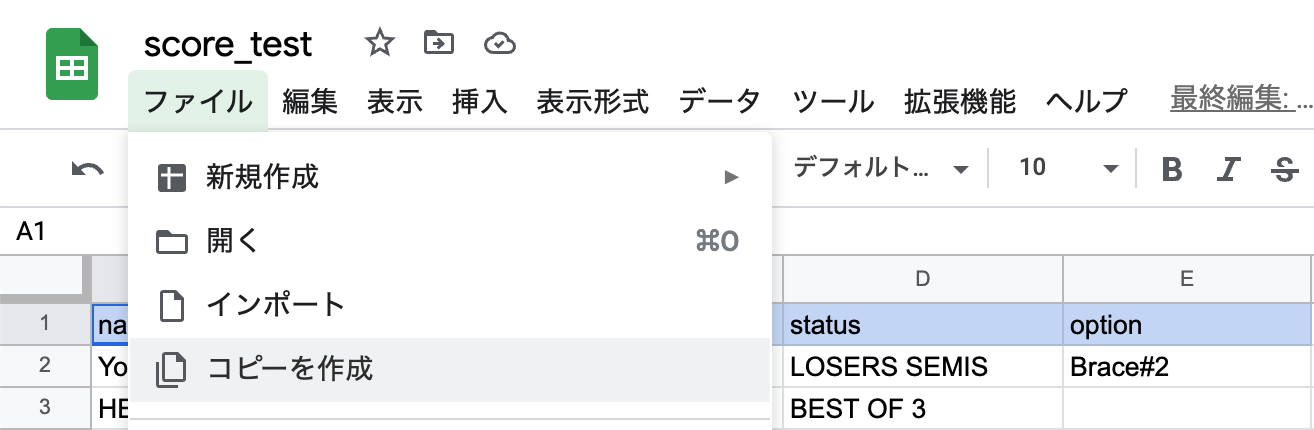Click the undo arrow icon
This screenshot has height=430, width=1314.
pos(88,169)
